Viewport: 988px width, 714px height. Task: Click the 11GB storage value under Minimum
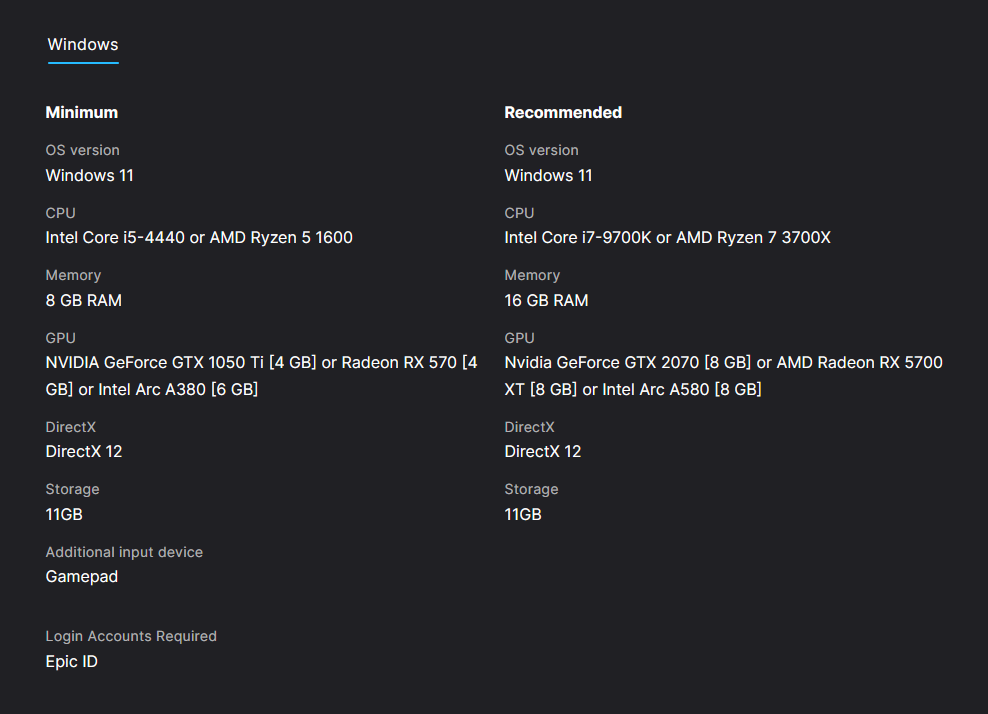(64, 515)
